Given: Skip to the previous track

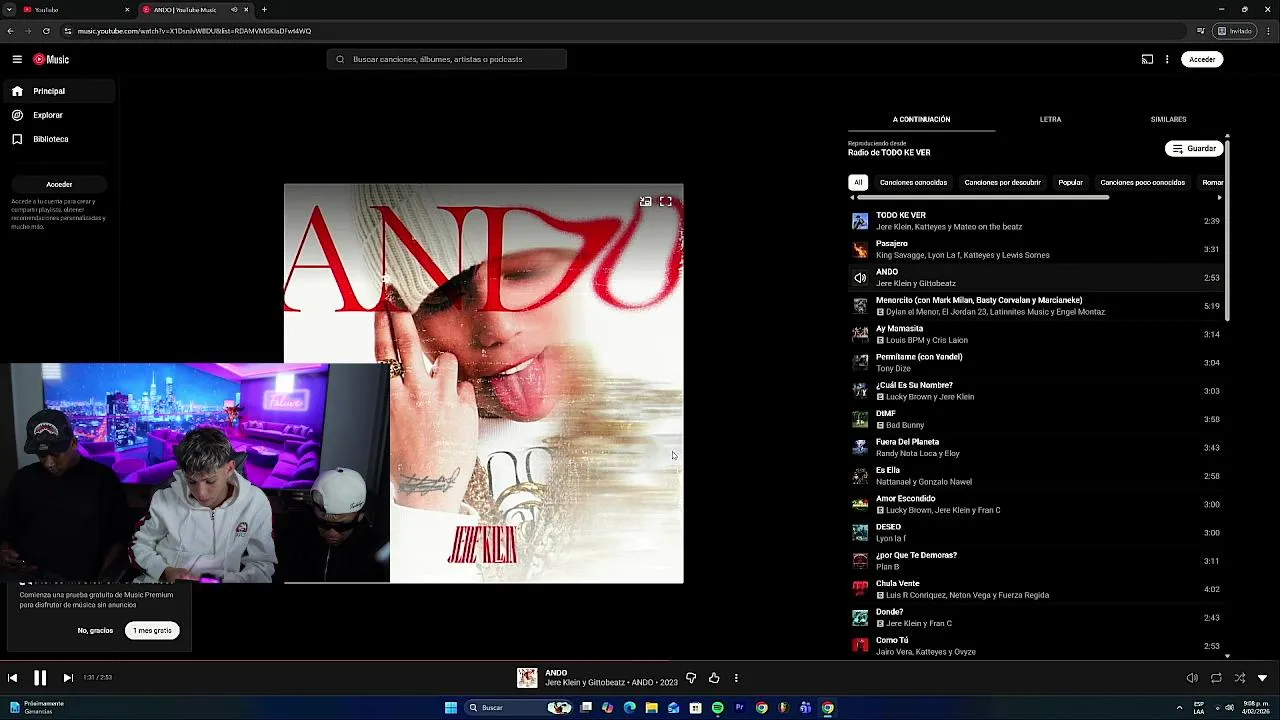Looking at the screenshot, I should point(12,678).
